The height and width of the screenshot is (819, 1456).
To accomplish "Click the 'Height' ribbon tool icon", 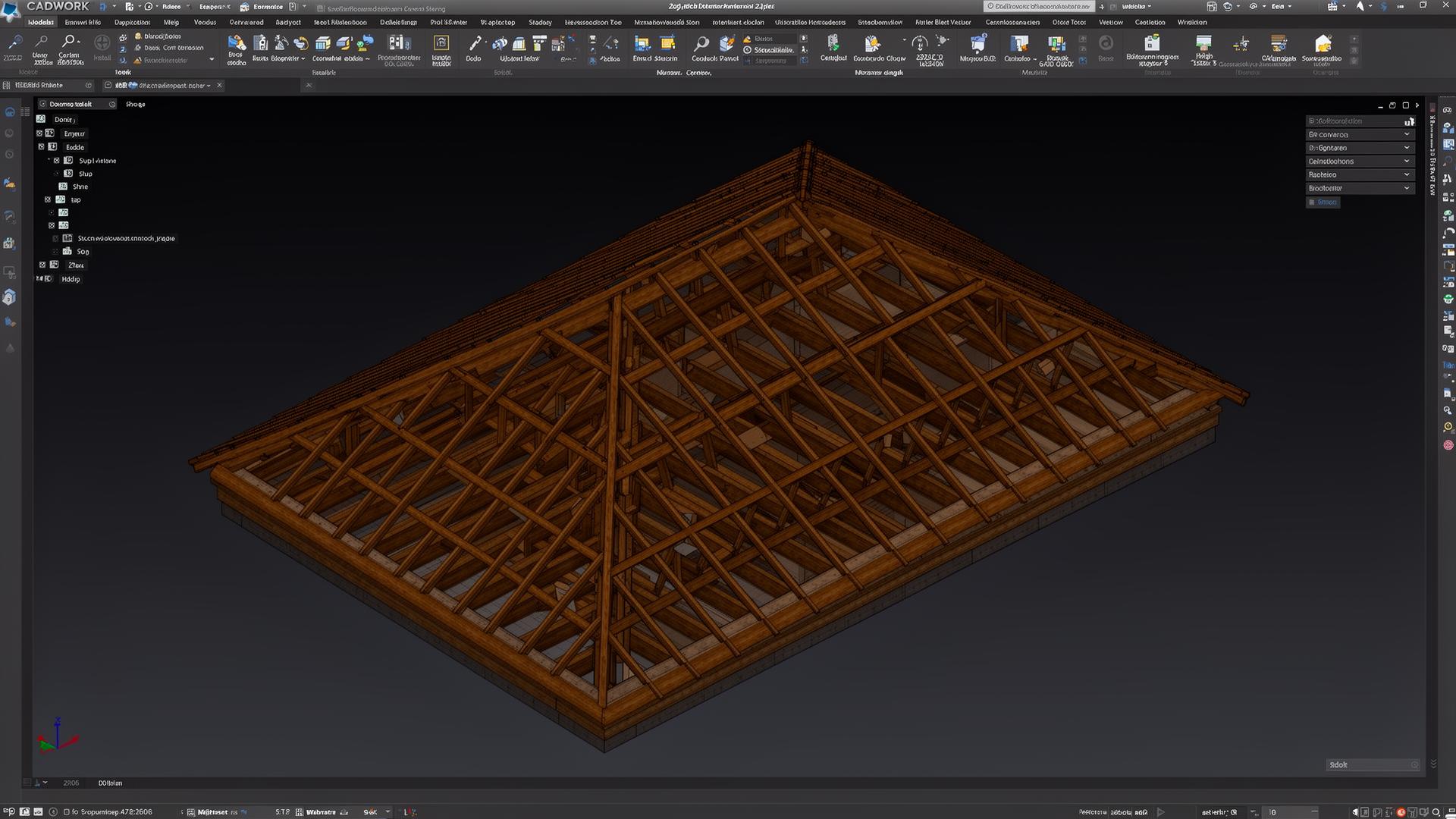I will click(x=1203, y=42).
